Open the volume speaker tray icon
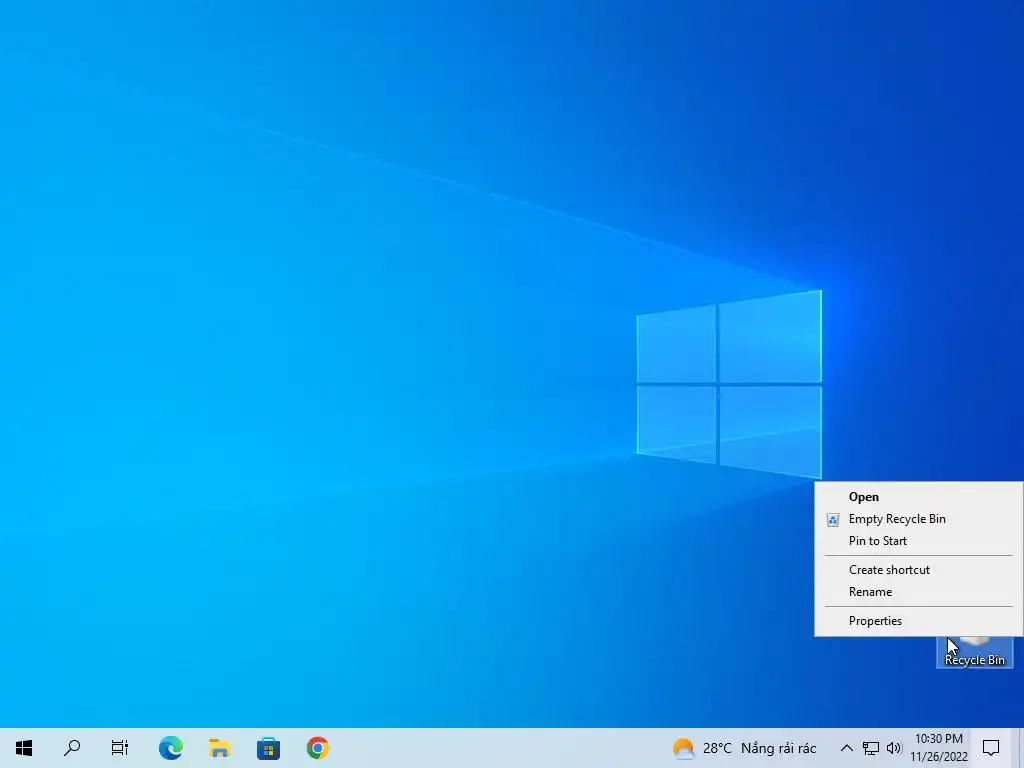Screen dimensions: 1024x768 coord(893,748)
